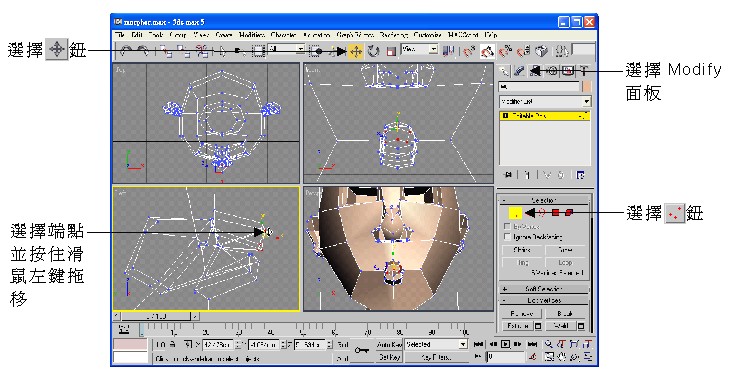Switch to the Hierarchy command panel tab

(x=536, y=71)
